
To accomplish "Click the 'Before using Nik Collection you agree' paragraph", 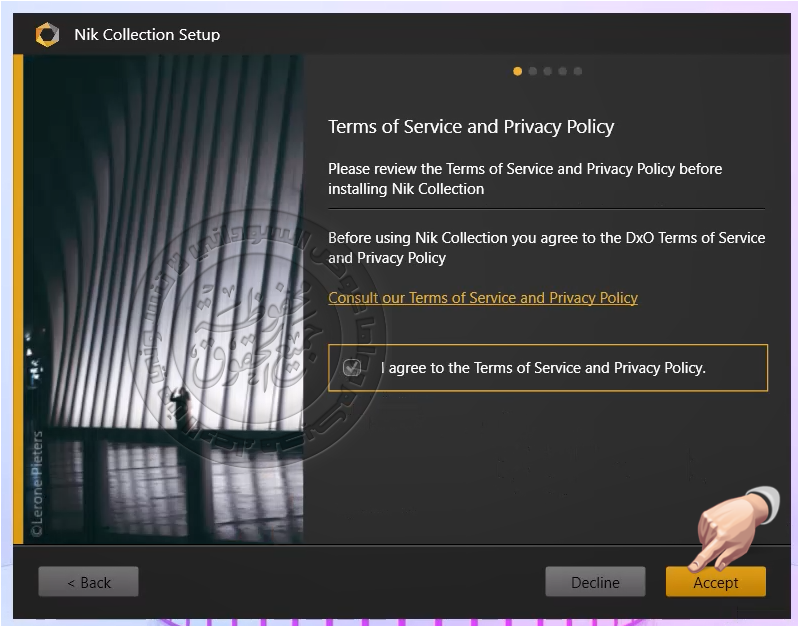I will point(546,248).
